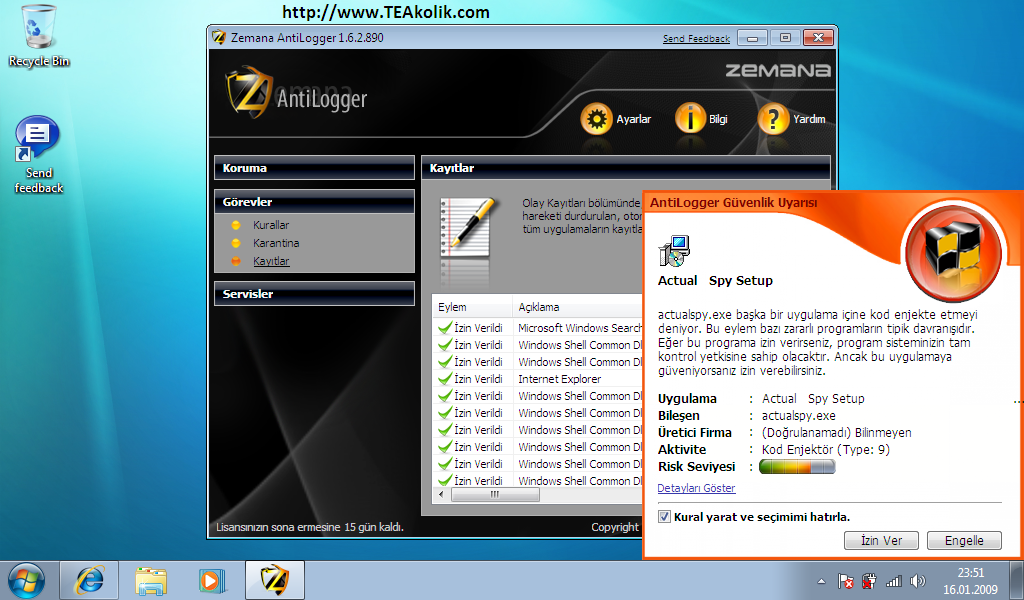
Task: Show hidden tray icons with the arrow
Action: 822,580
